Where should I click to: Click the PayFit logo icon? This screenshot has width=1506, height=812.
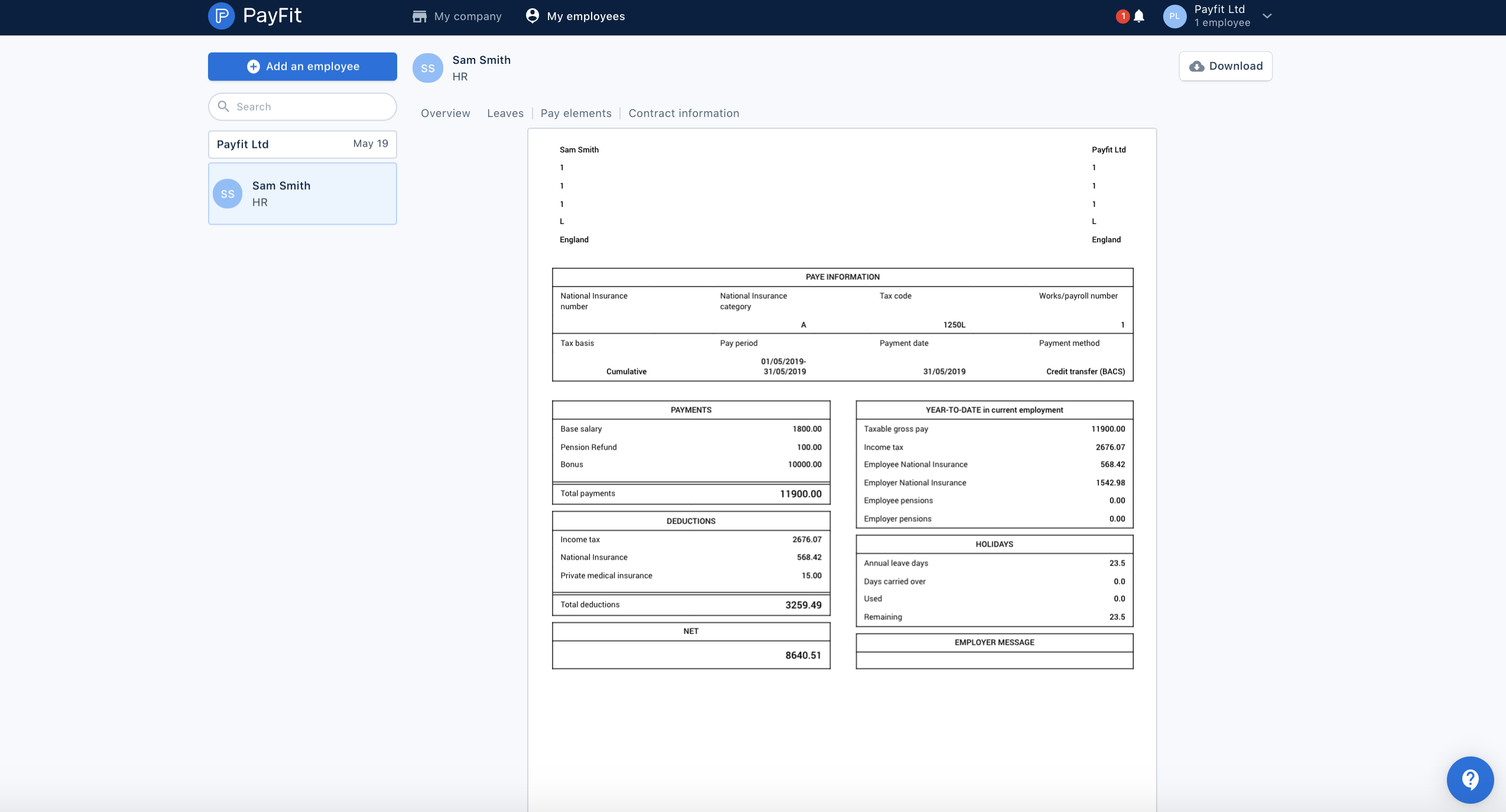pyautogui.click(x=222, y=16)
